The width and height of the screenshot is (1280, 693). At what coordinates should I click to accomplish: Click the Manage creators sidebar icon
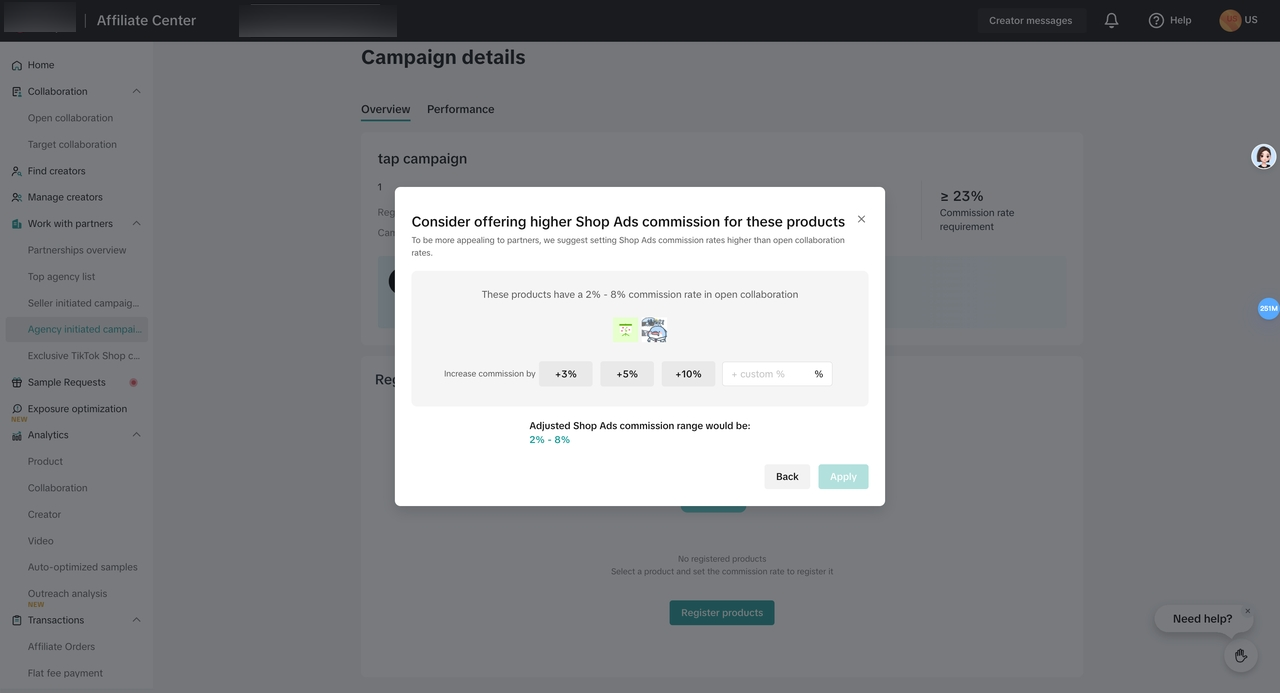17,198
